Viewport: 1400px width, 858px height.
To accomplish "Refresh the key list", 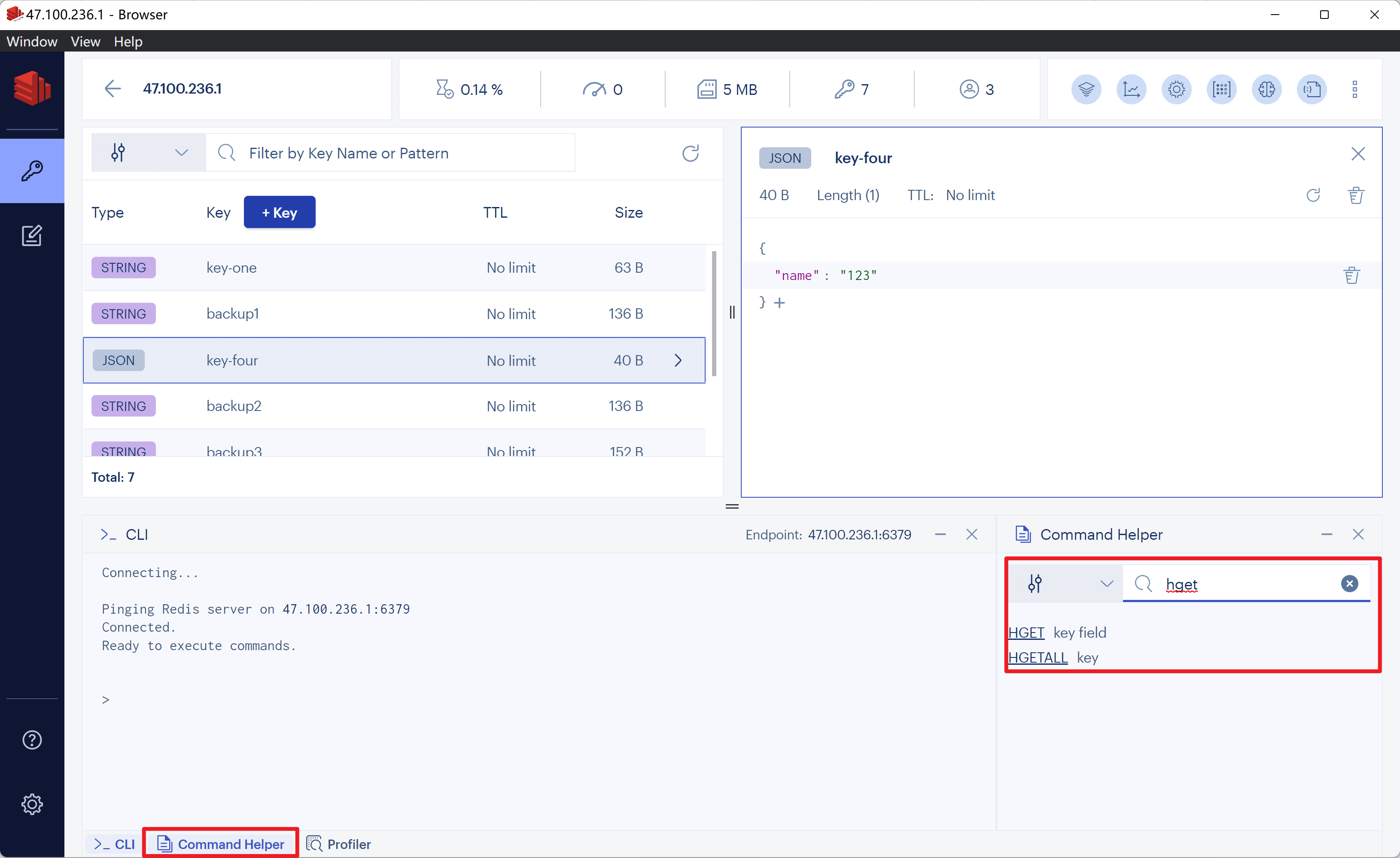I will (691, 153).
